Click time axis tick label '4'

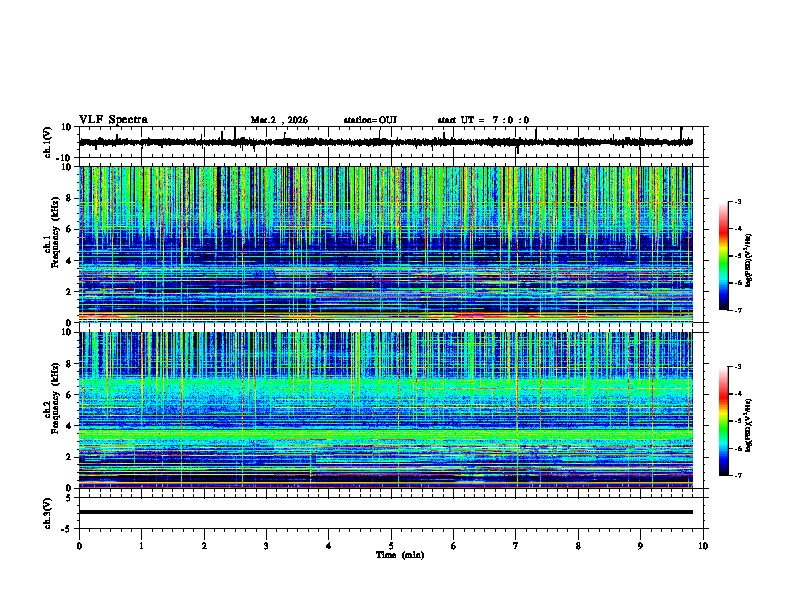(329, 546)
